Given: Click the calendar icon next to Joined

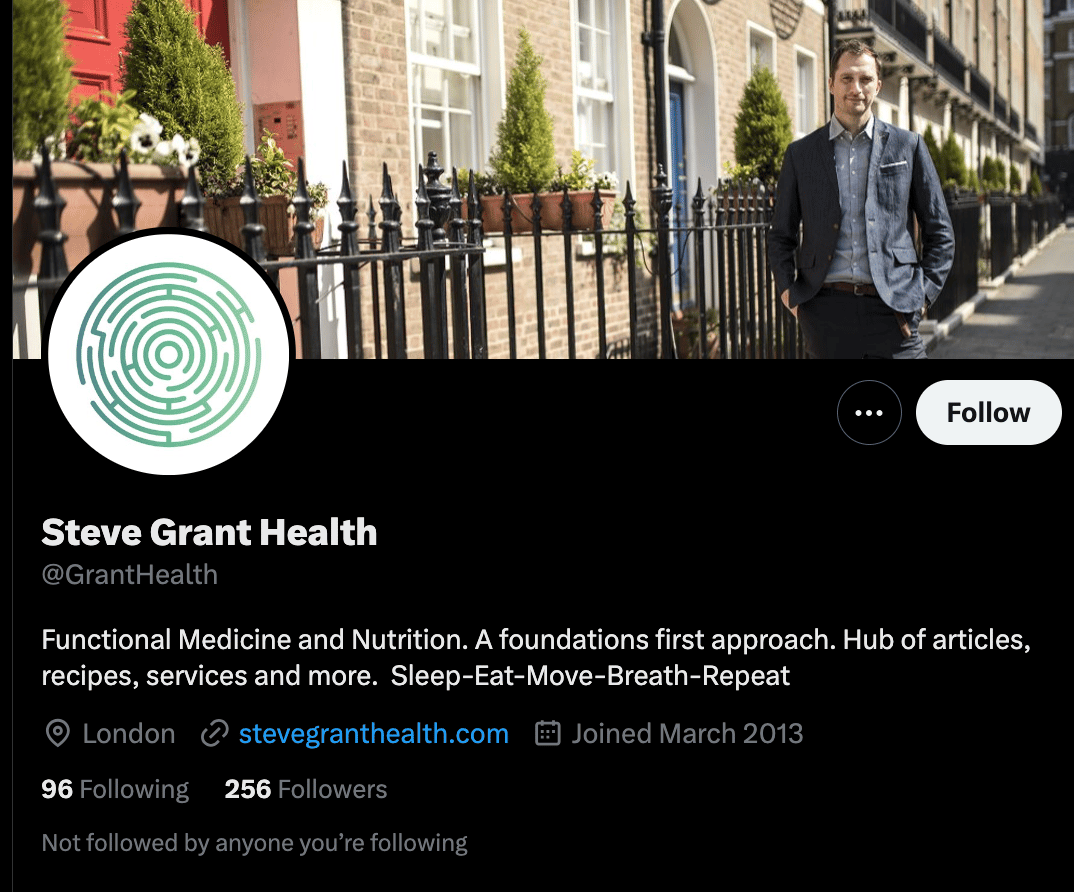Looking at the screenshot, I should (547, 733).
